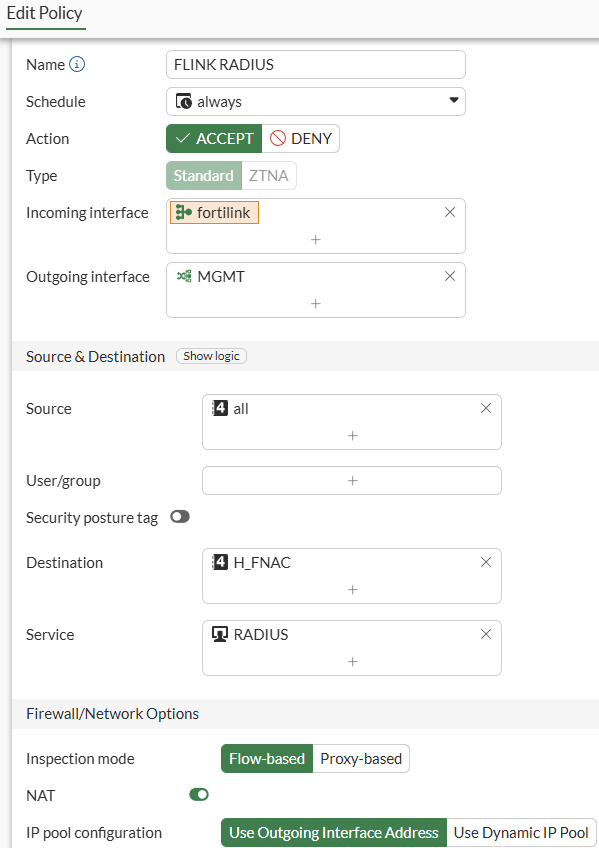Viewport: 599px width, 848px height.
Task: Select the Edit Policy tab heading
Action: pyautogui.click(x=45, y=13)
